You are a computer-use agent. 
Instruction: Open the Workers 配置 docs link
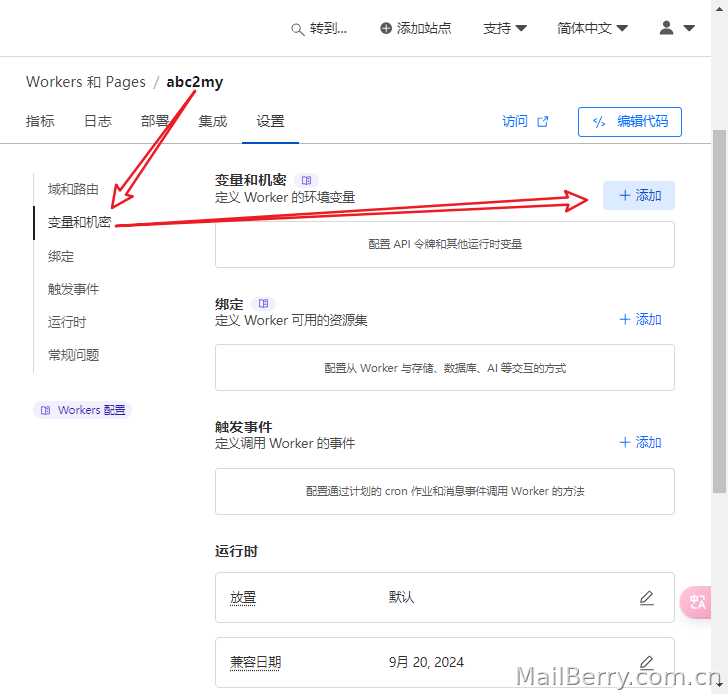click(x=83, y=410)
